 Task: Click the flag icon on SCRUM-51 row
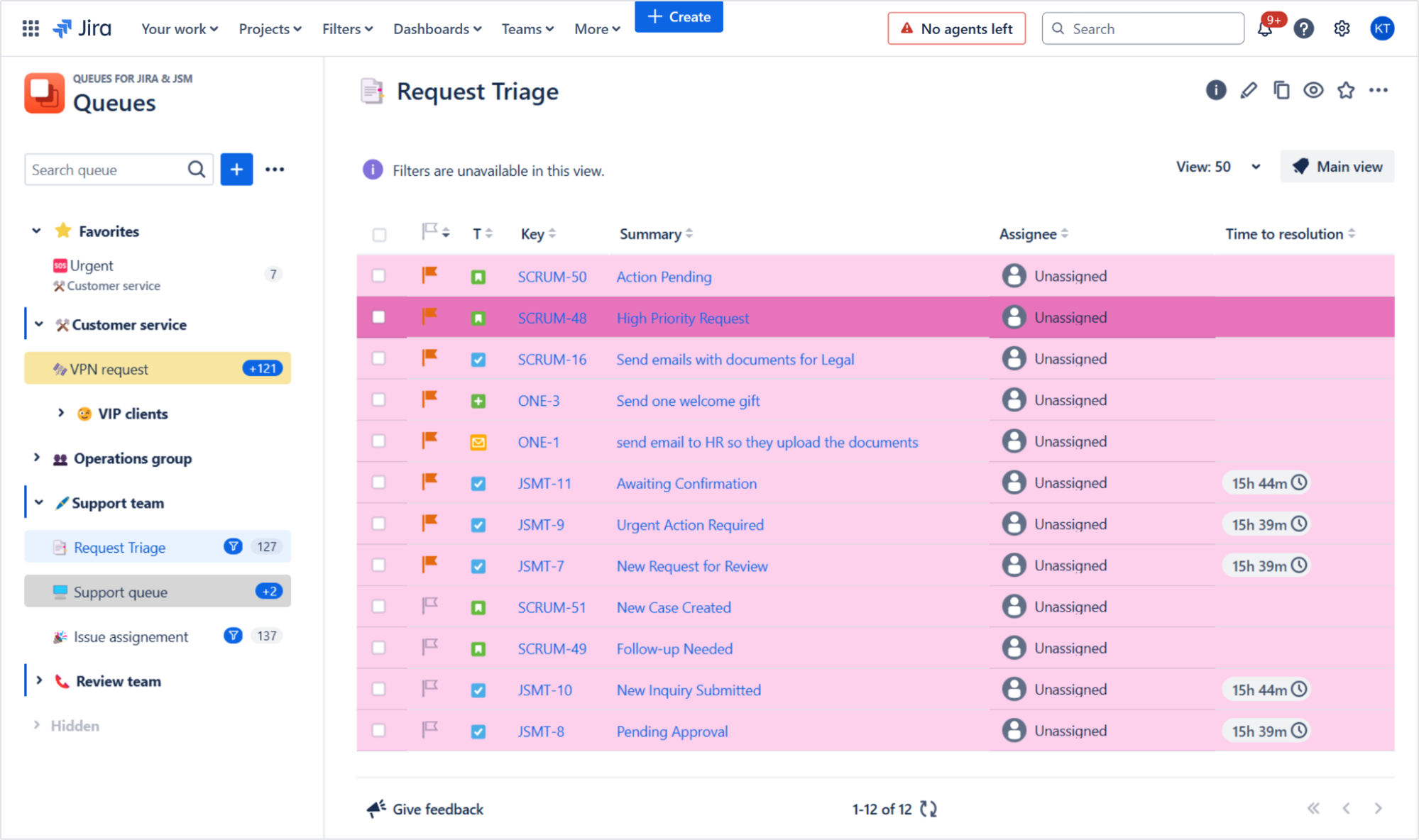click(429, 607)
